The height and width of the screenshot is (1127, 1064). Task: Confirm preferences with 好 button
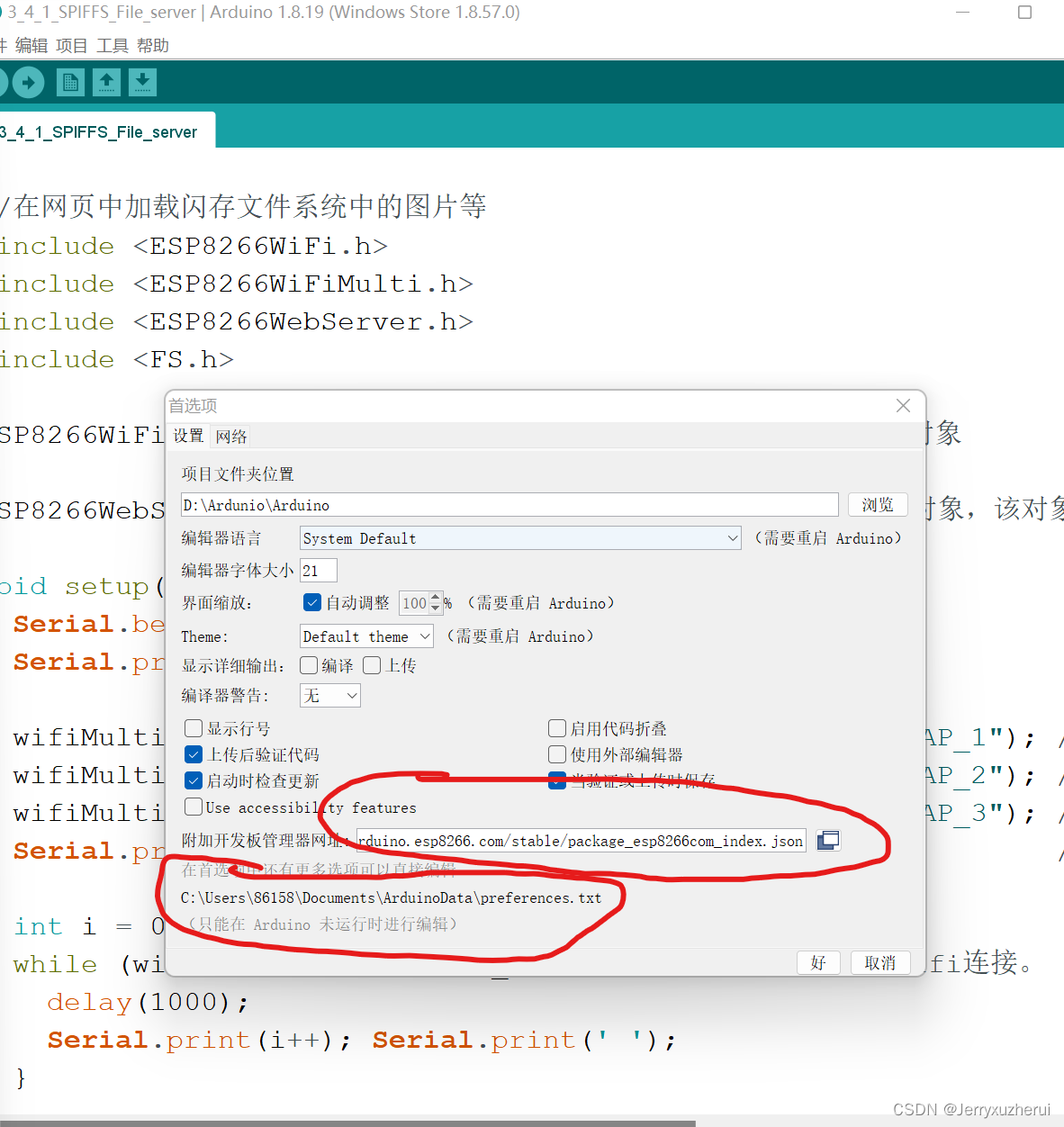point(818,962)
